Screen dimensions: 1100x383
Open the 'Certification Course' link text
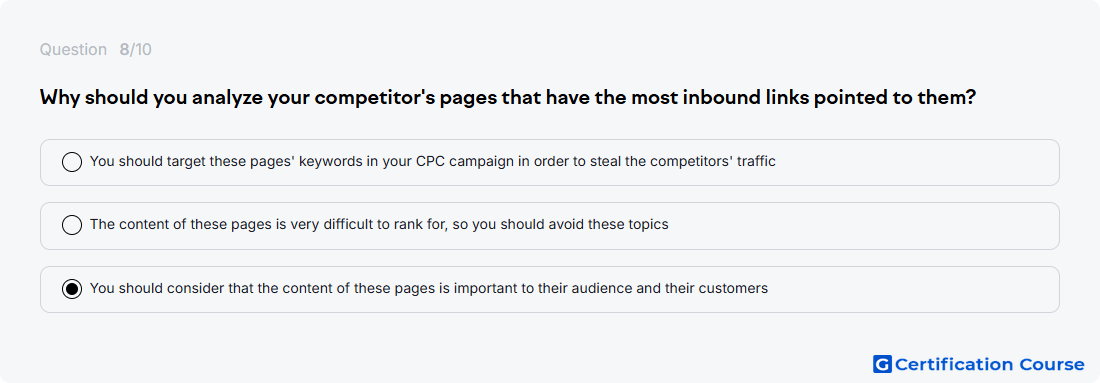tap(989, 364)
